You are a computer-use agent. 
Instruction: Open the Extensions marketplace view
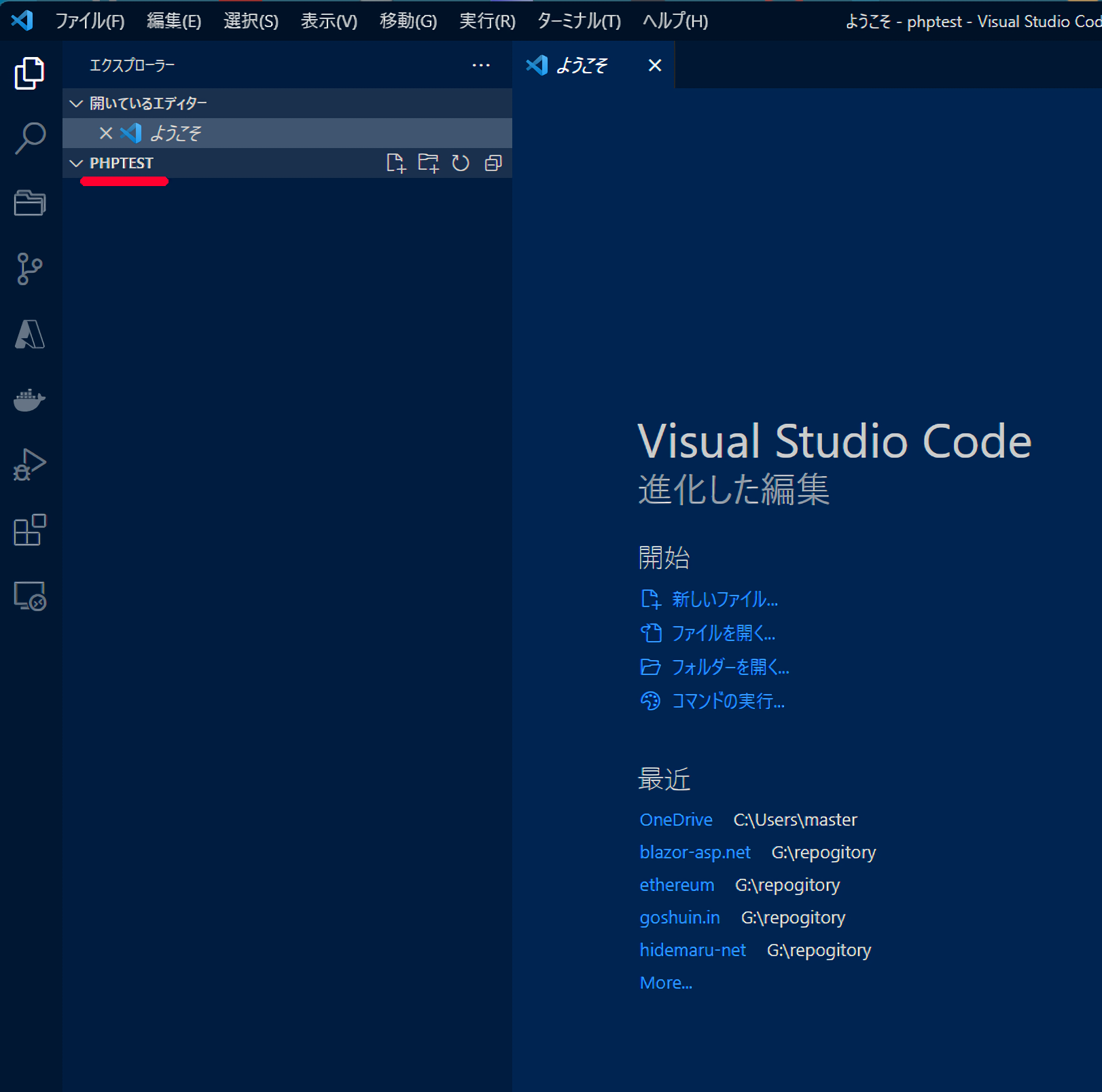tap(30, 530)
